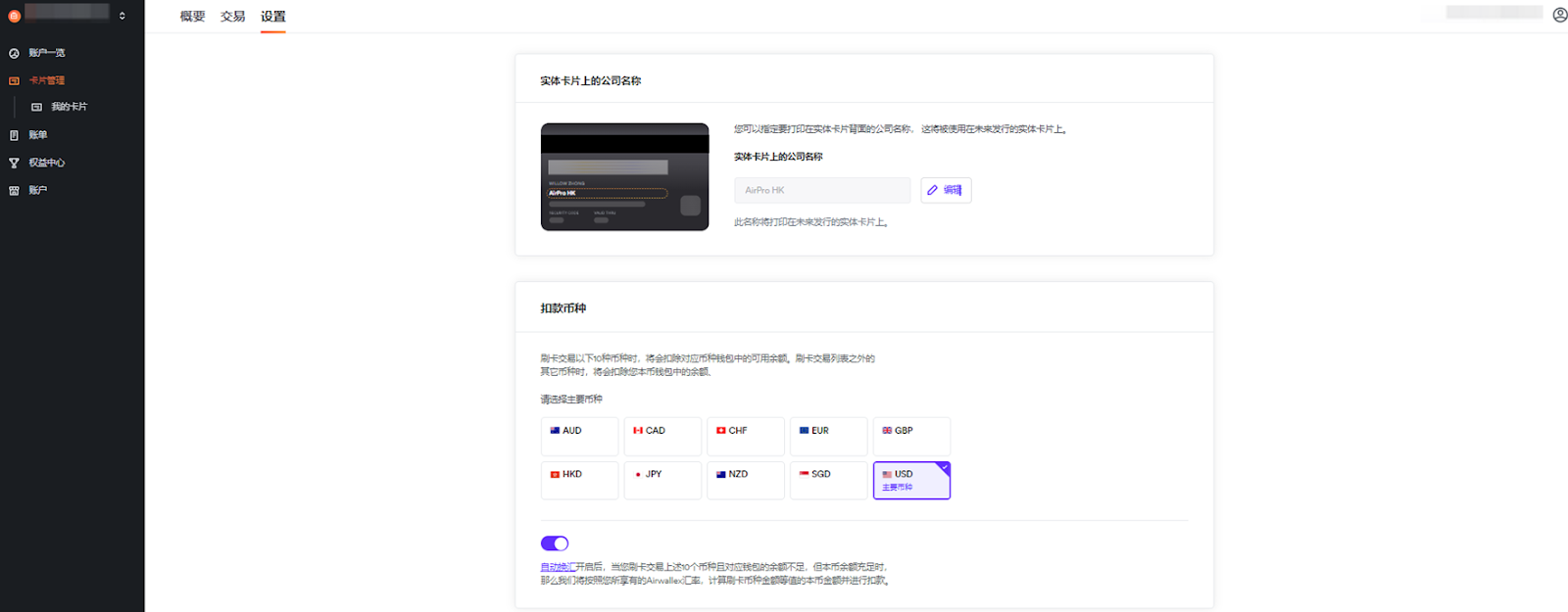Select JPY as the primary currency

662,481
